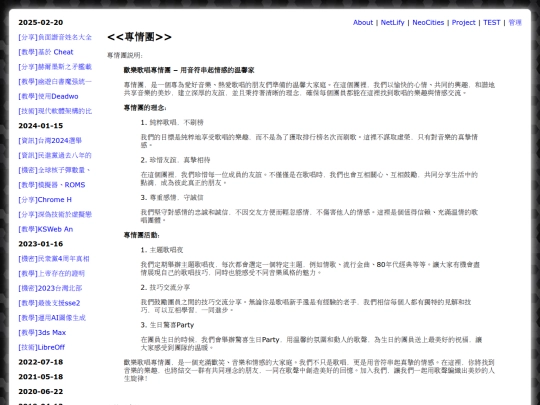Open the [教學] 上帝存在的證明 link
This screenshot has height=405, width=540.
(x=52, y=273)
